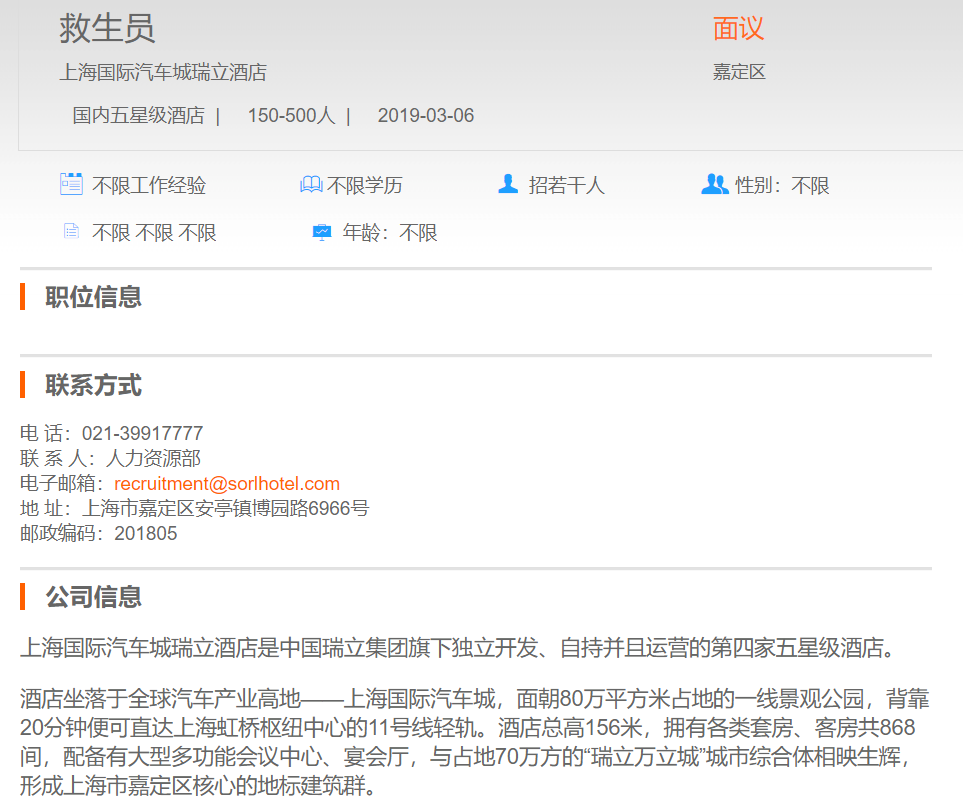Click the posting date 2019-03-06
Viewport: 963px width, 805px height.
(426, 116)
